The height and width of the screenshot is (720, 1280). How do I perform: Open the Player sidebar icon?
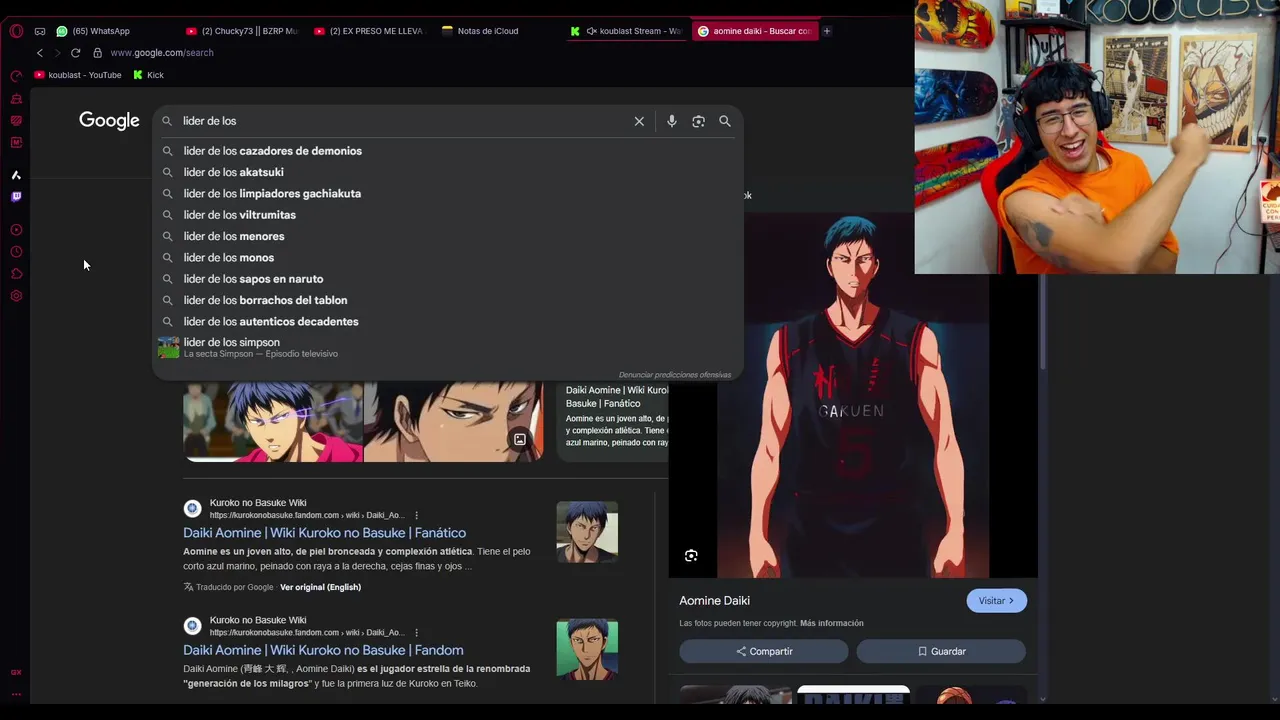16,230
